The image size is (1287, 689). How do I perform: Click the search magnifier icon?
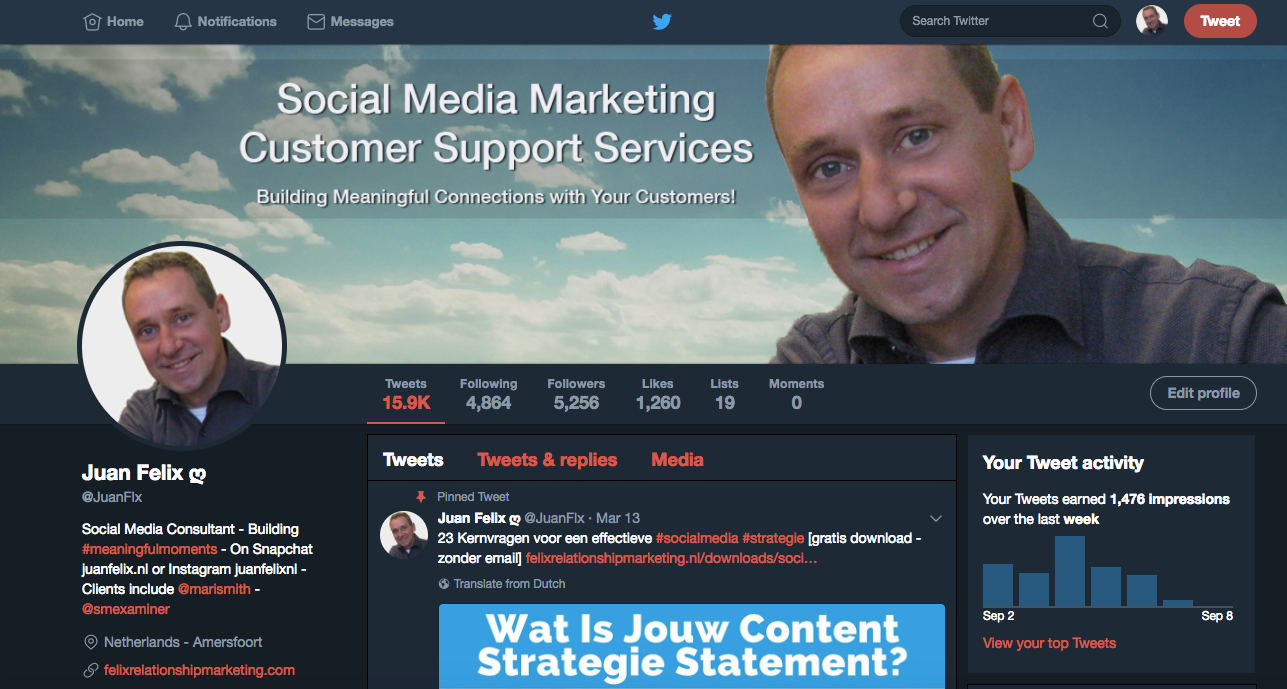pyautogui.click(x=1100, y=21)
